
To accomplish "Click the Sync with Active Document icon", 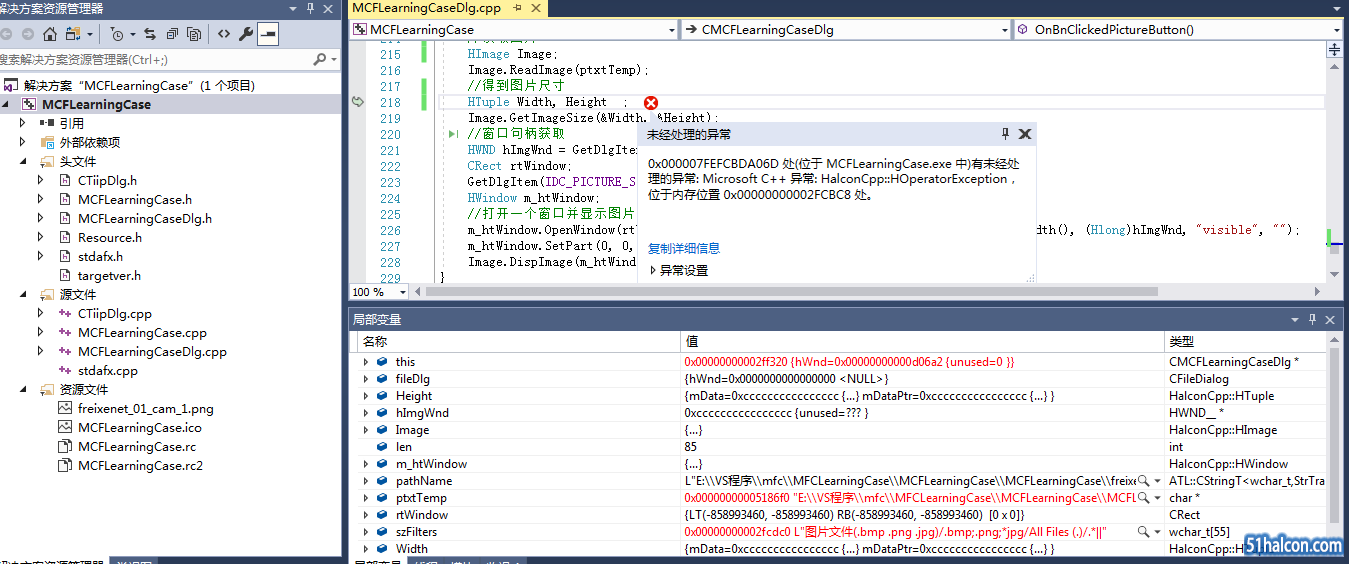I will pyautogui.click(x=150, y=34).
